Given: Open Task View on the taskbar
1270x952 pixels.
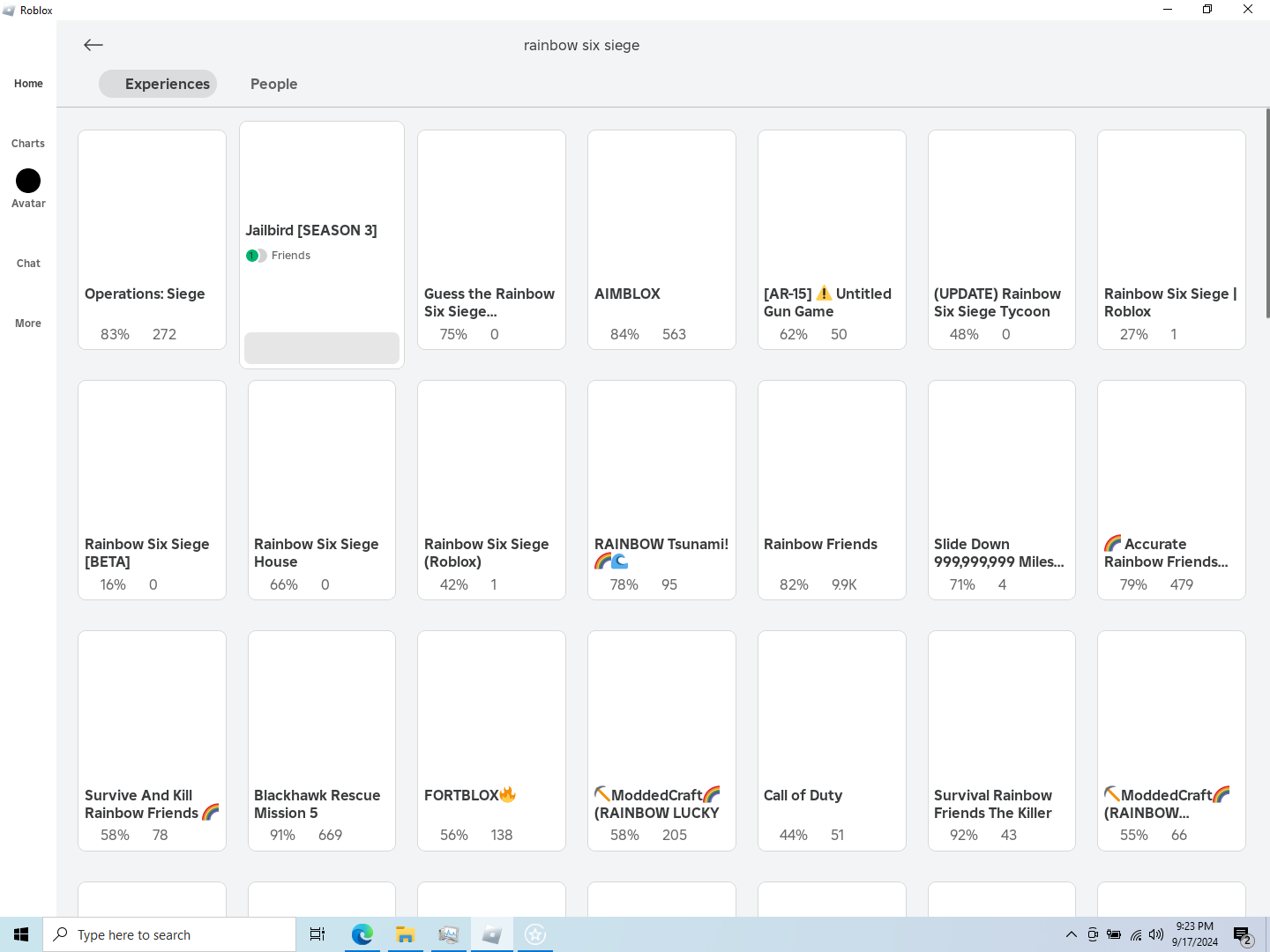Looking at the screenshot, I should 317,934.
